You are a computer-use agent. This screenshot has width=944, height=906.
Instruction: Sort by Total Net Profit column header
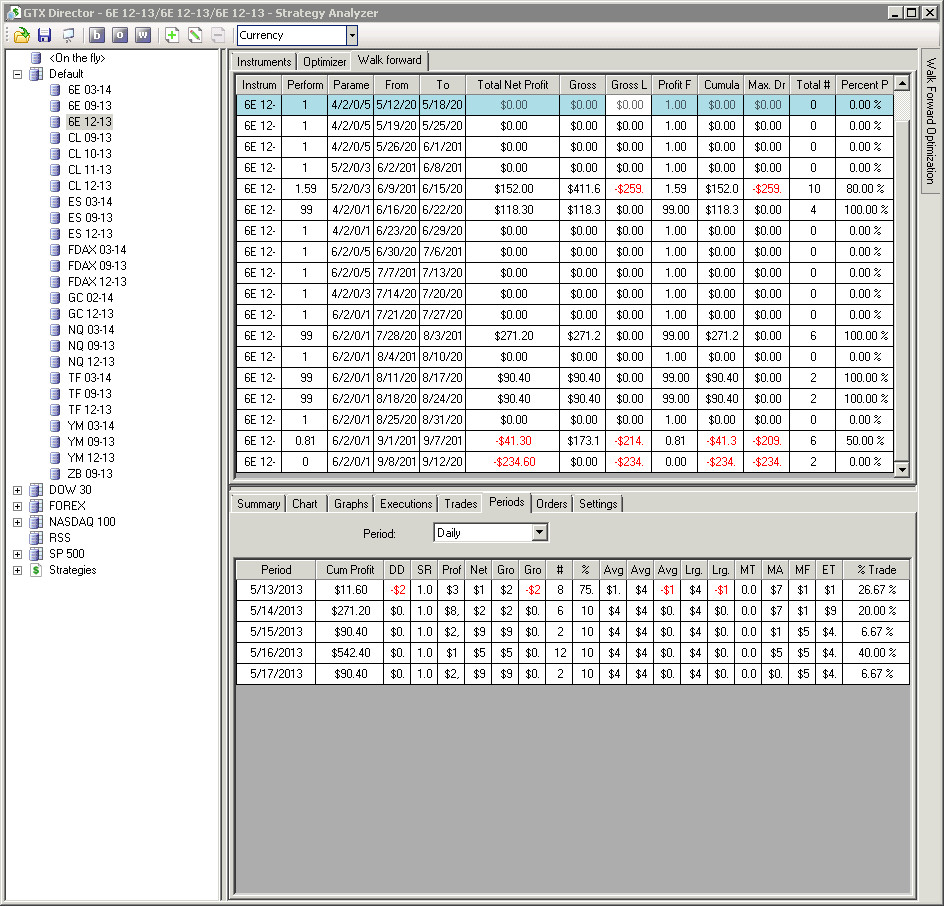pos(513,85)
